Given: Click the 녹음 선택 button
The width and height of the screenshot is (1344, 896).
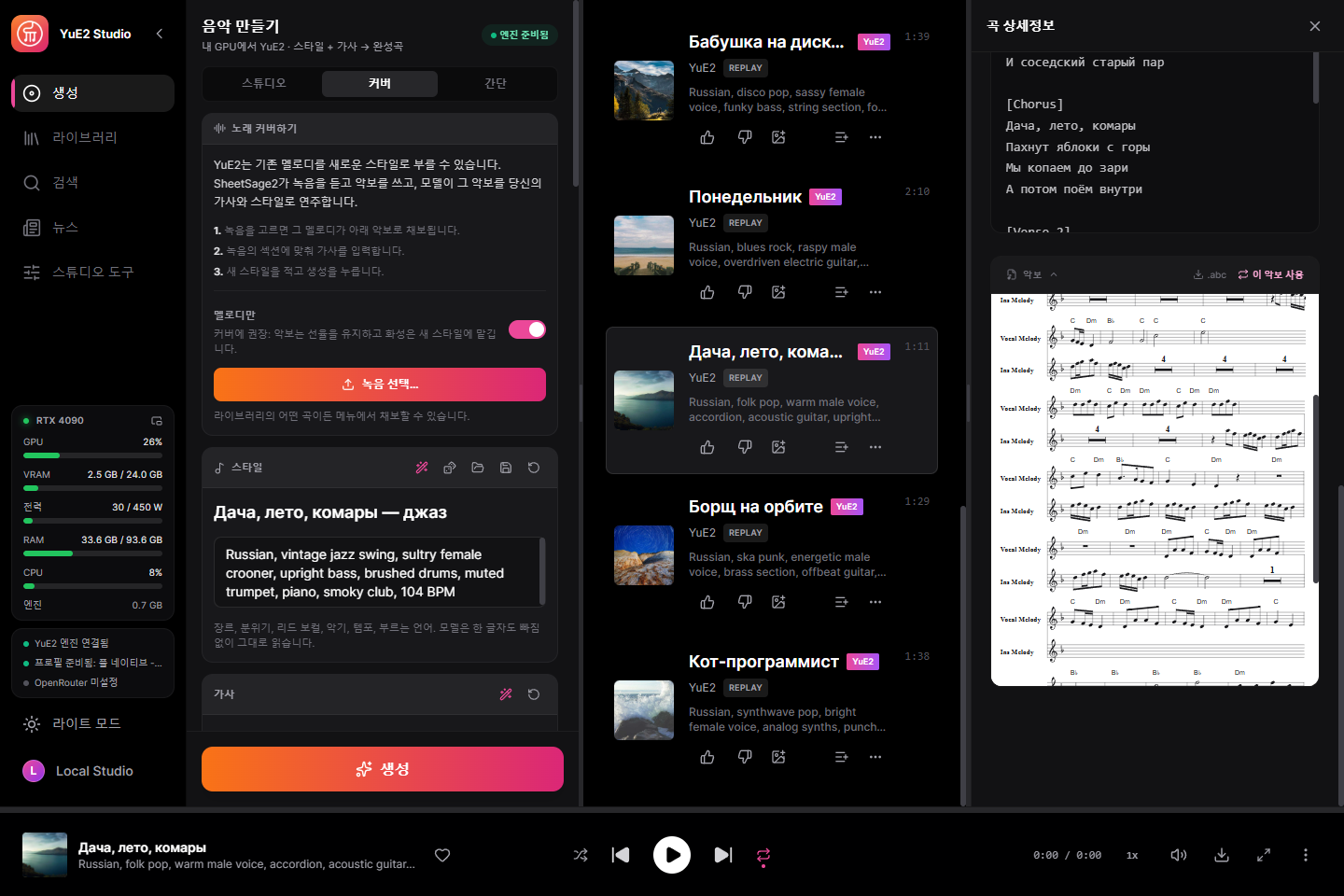Looking at the screenshot, I should click(x=380, y=385).
